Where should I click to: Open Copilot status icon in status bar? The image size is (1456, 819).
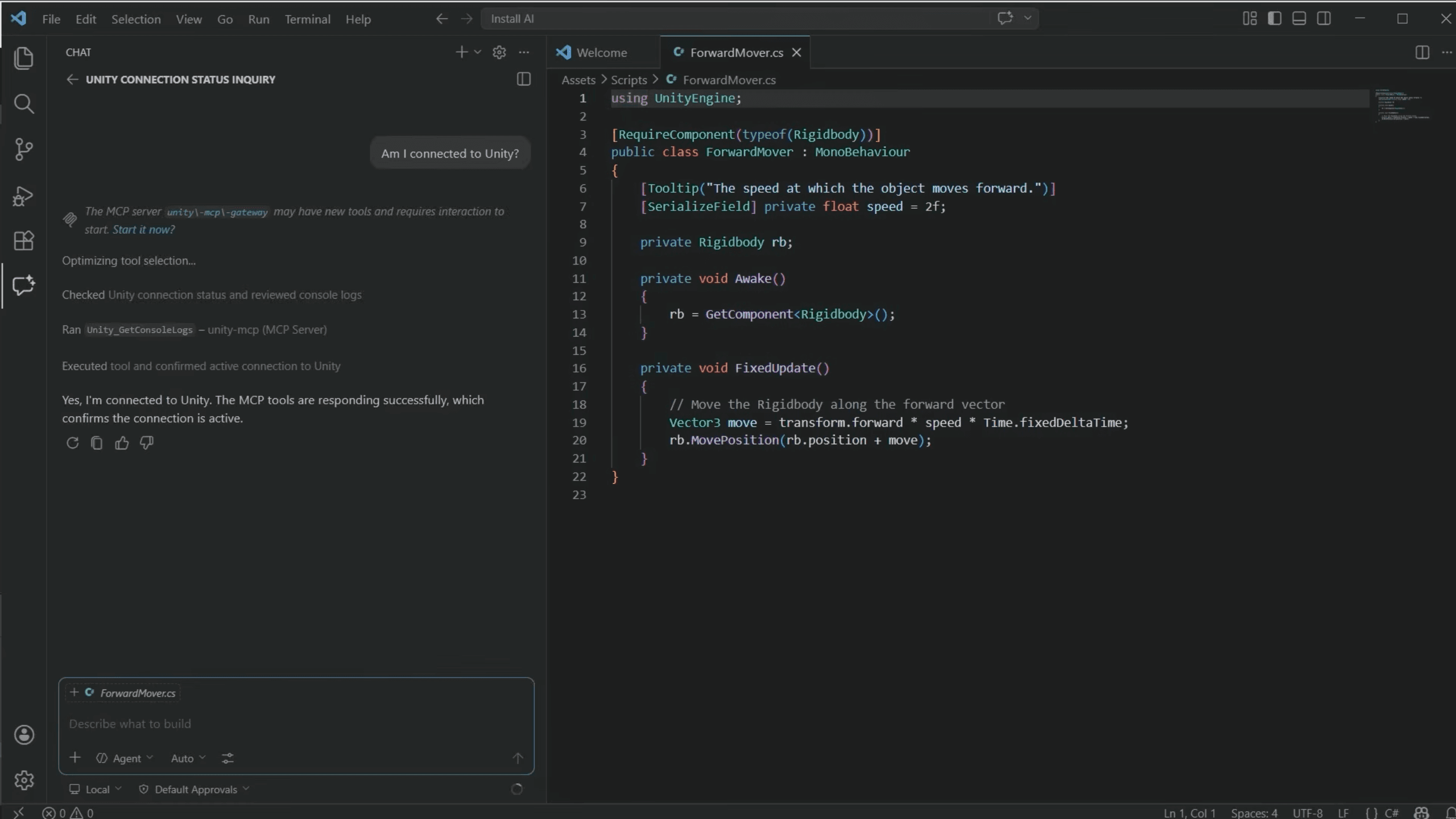click(1421, 813)
